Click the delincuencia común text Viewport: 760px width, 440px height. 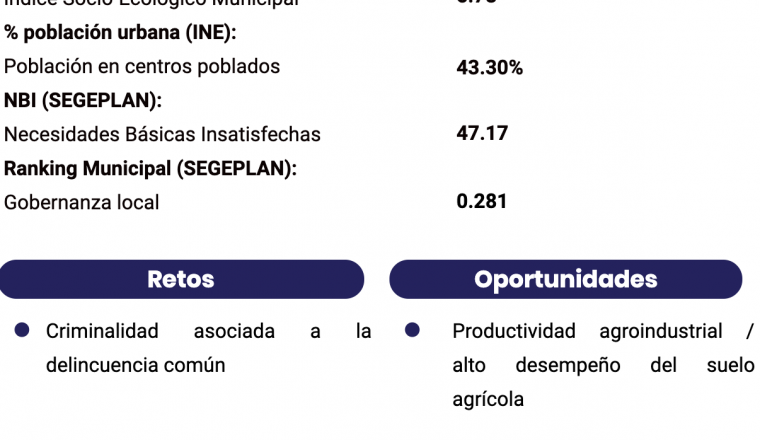point(136,365)
